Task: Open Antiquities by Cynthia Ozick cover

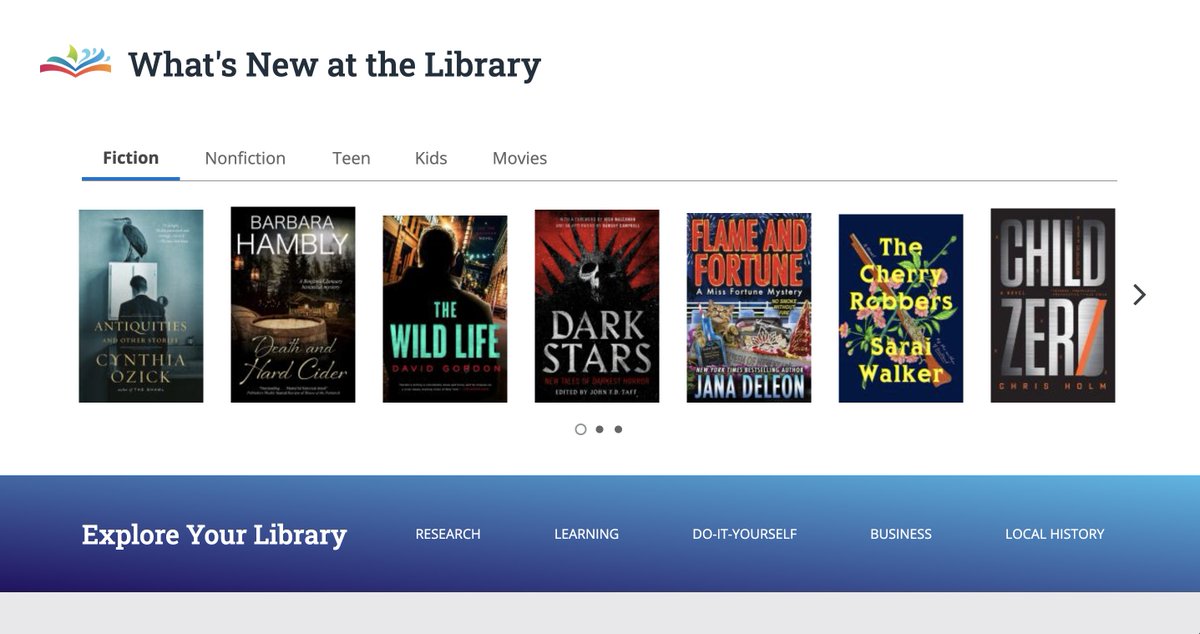Action: [141, 306]
